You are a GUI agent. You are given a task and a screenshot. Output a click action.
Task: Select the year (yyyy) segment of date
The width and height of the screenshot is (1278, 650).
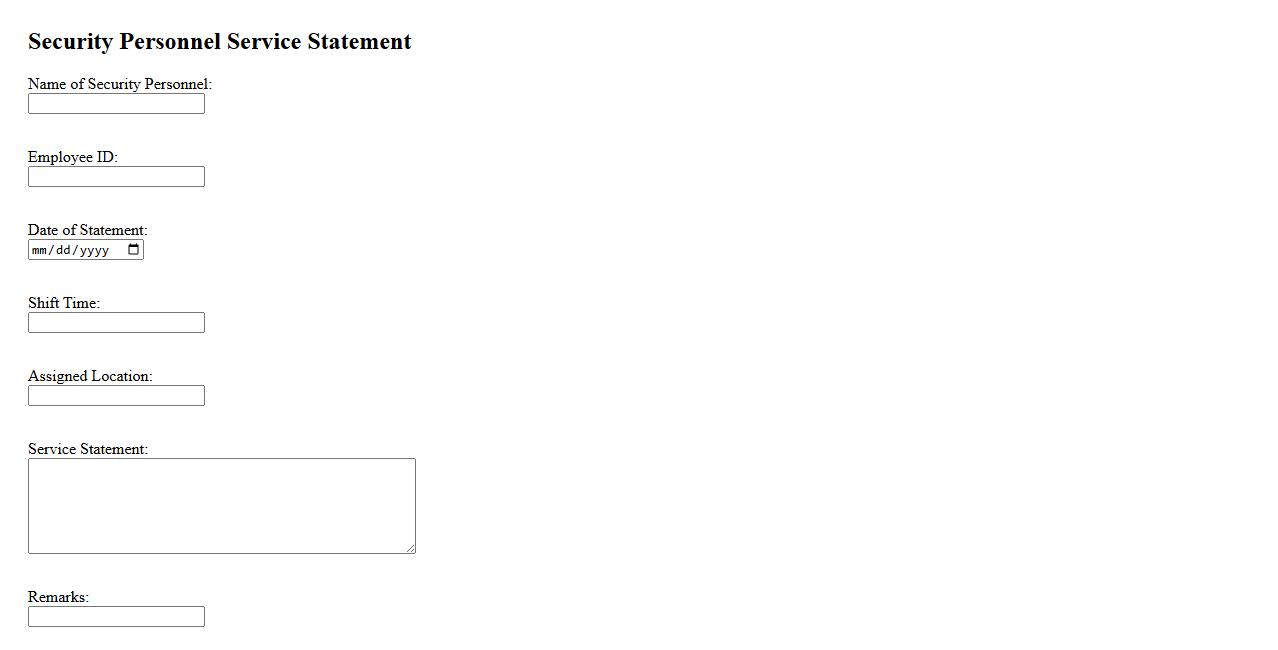pyautogui.click(x=94, y=250)
